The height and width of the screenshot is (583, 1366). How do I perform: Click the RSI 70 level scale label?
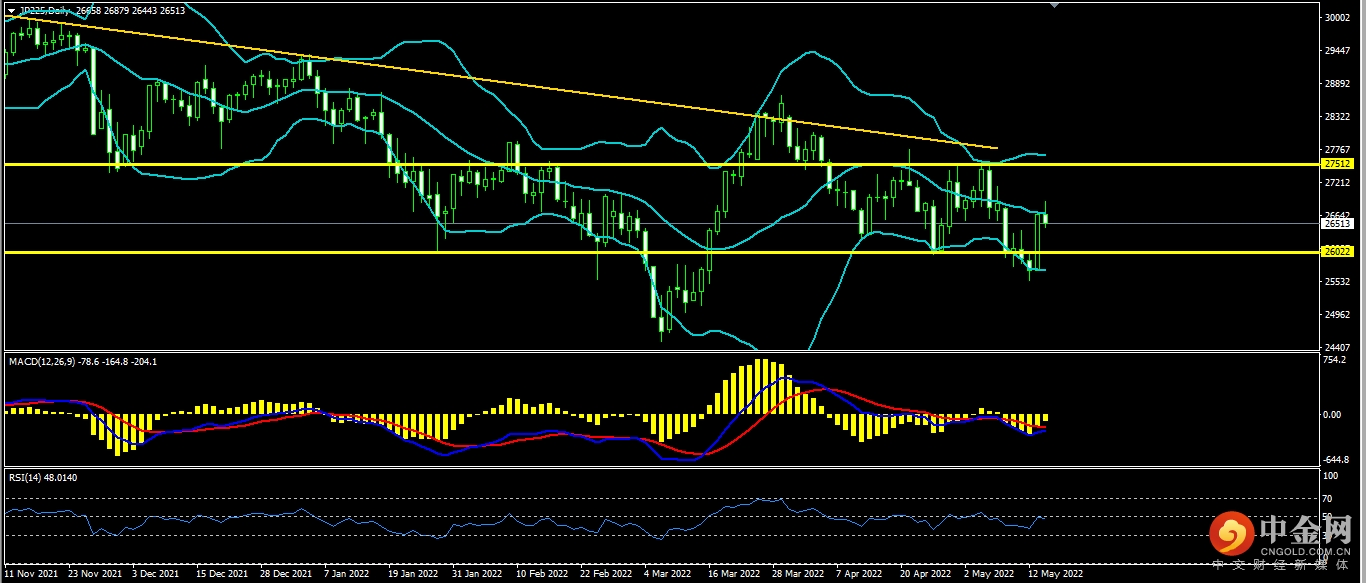click(x=1327, y=498)
